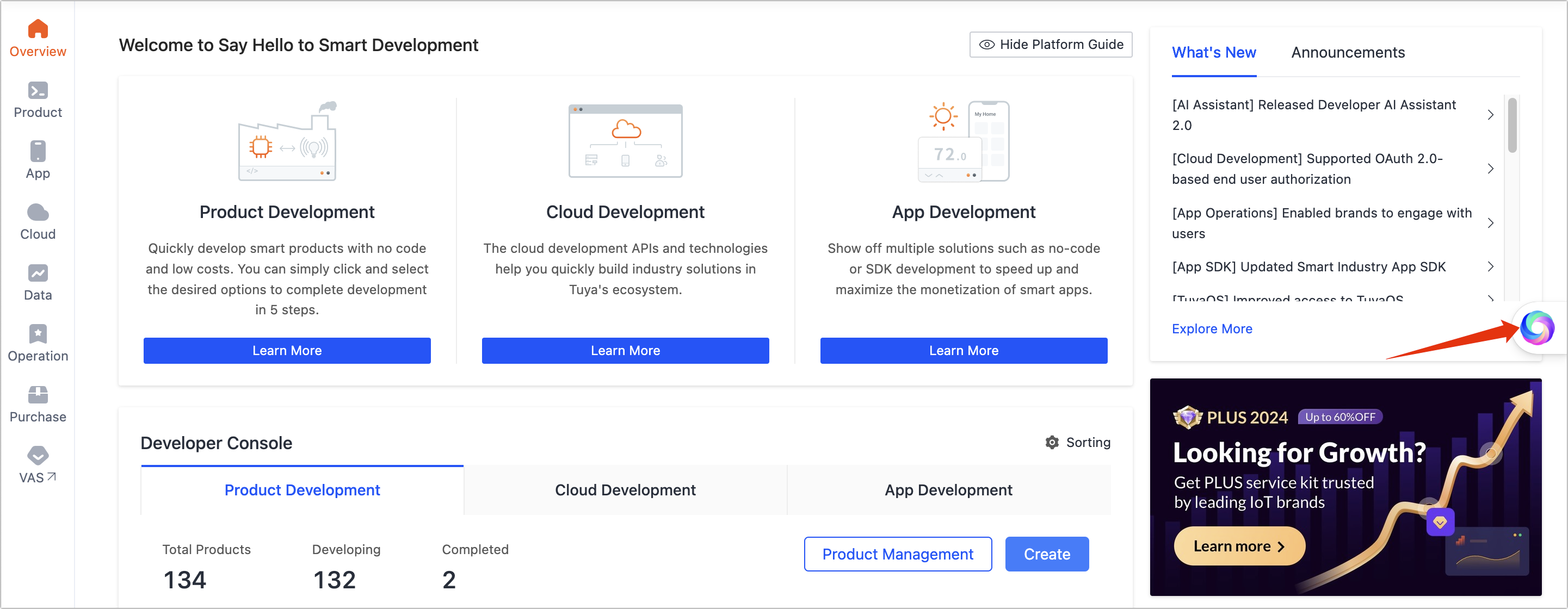
Task: Open the Product sidebar icon
Action: (x=38, y=90)
